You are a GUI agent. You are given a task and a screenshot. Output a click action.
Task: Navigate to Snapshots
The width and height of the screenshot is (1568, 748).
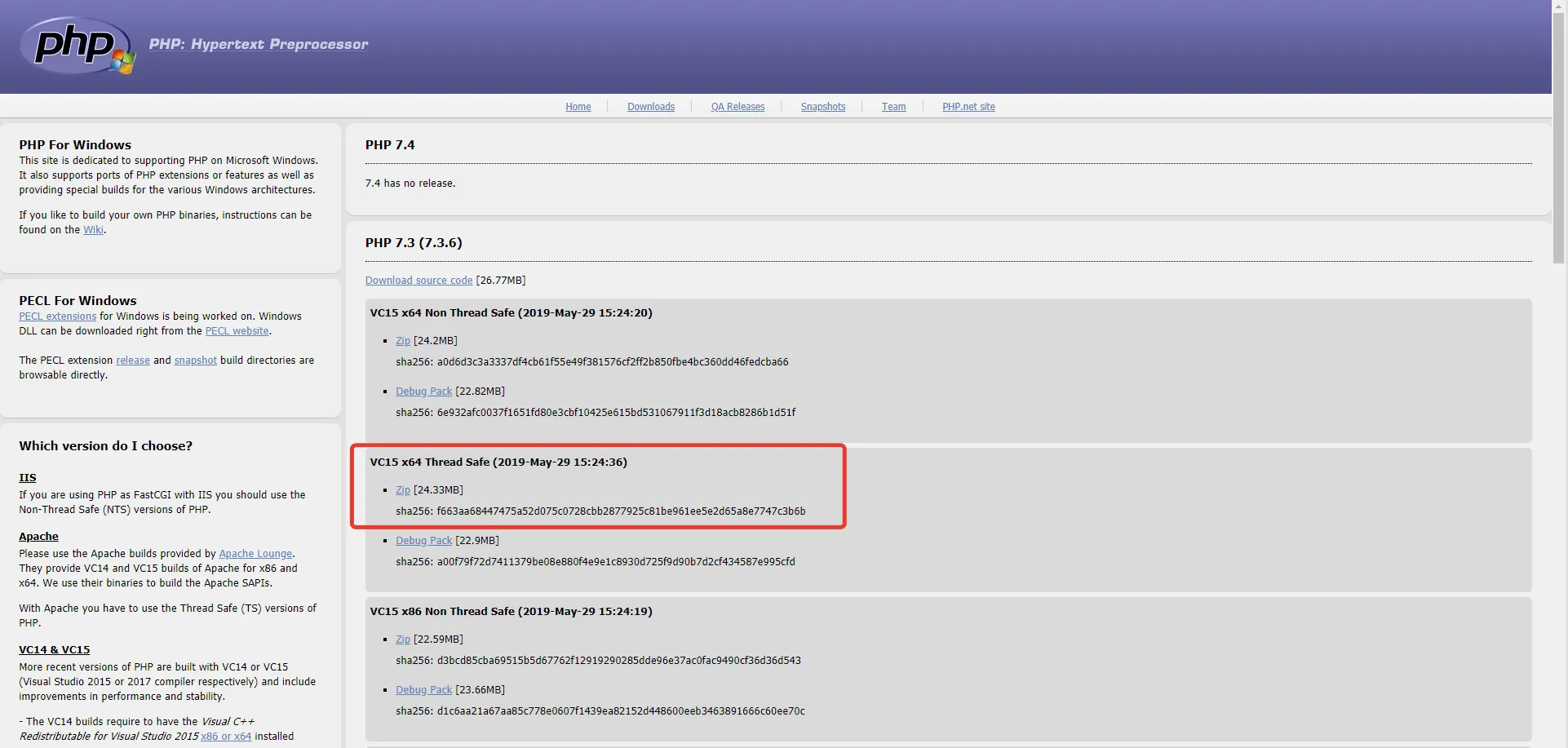point(822,107)
